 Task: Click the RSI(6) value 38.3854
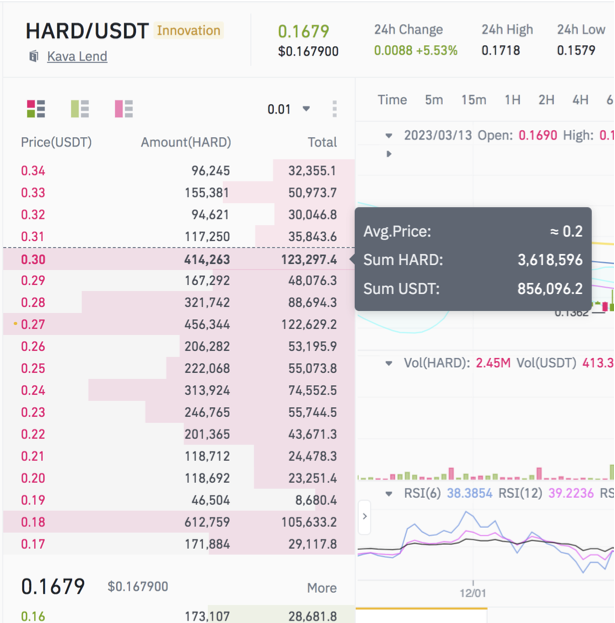(x=470, y=493)
